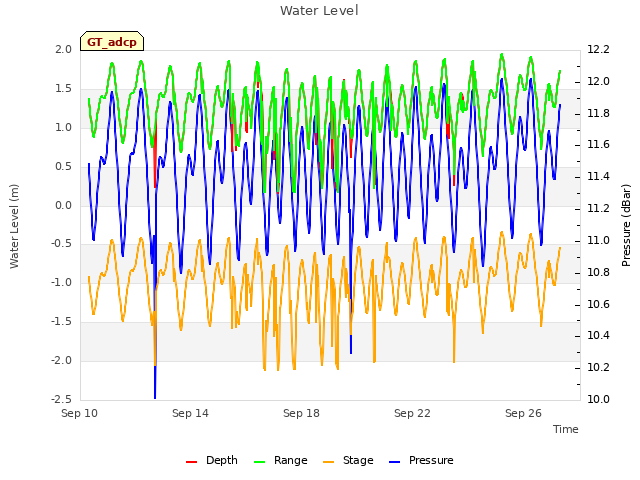Viewport: 640px width, 480px height.
Task: Click the Sep 22 tick label
Action: click(412, 413)
